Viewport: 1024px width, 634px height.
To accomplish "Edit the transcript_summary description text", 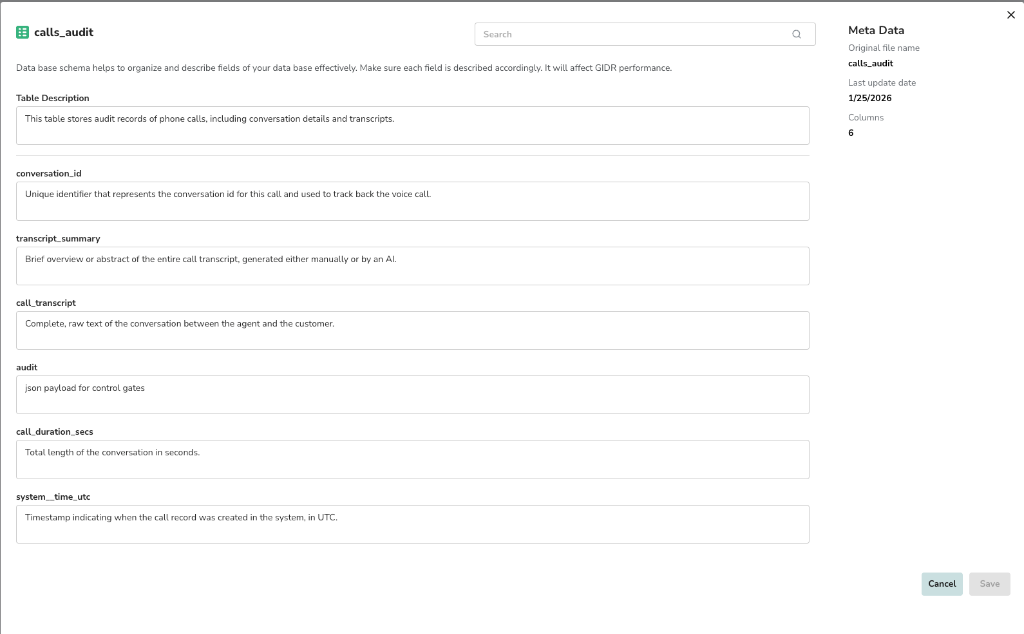I will pos(411,264).
